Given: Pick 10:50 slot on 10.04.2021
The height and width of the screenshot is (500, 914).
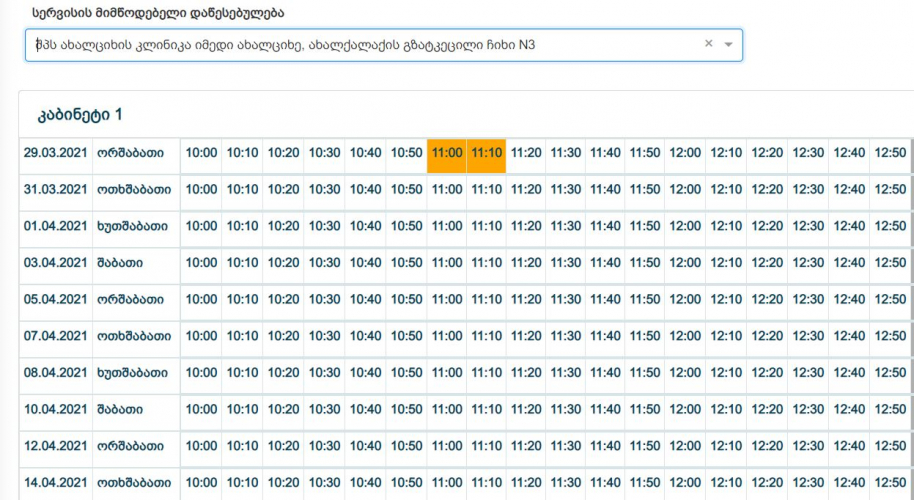Looking at the screenshot, I should 406,409.
